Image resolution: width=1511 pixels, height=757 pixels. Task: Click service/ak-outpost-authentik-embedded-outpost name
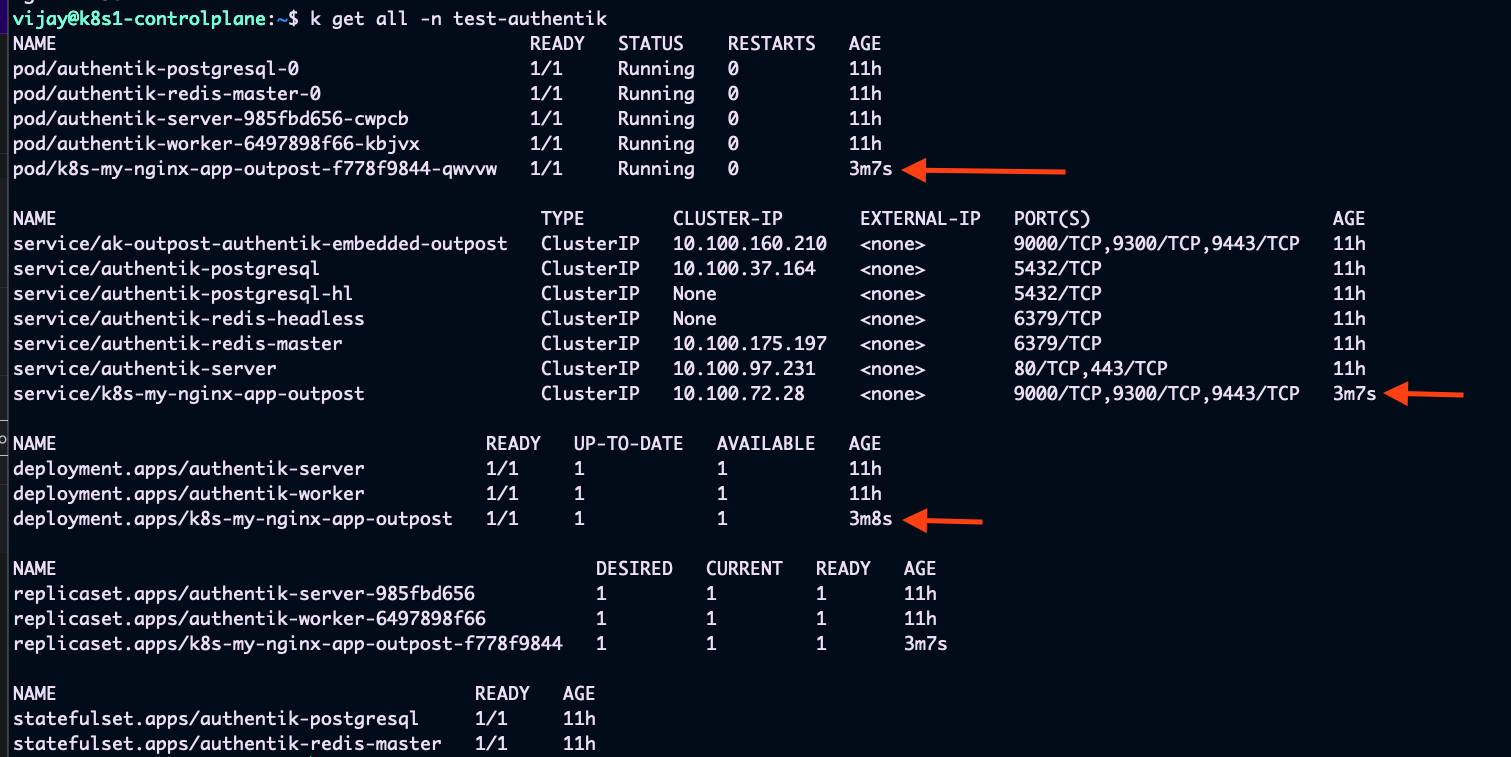tap(260, 244)
